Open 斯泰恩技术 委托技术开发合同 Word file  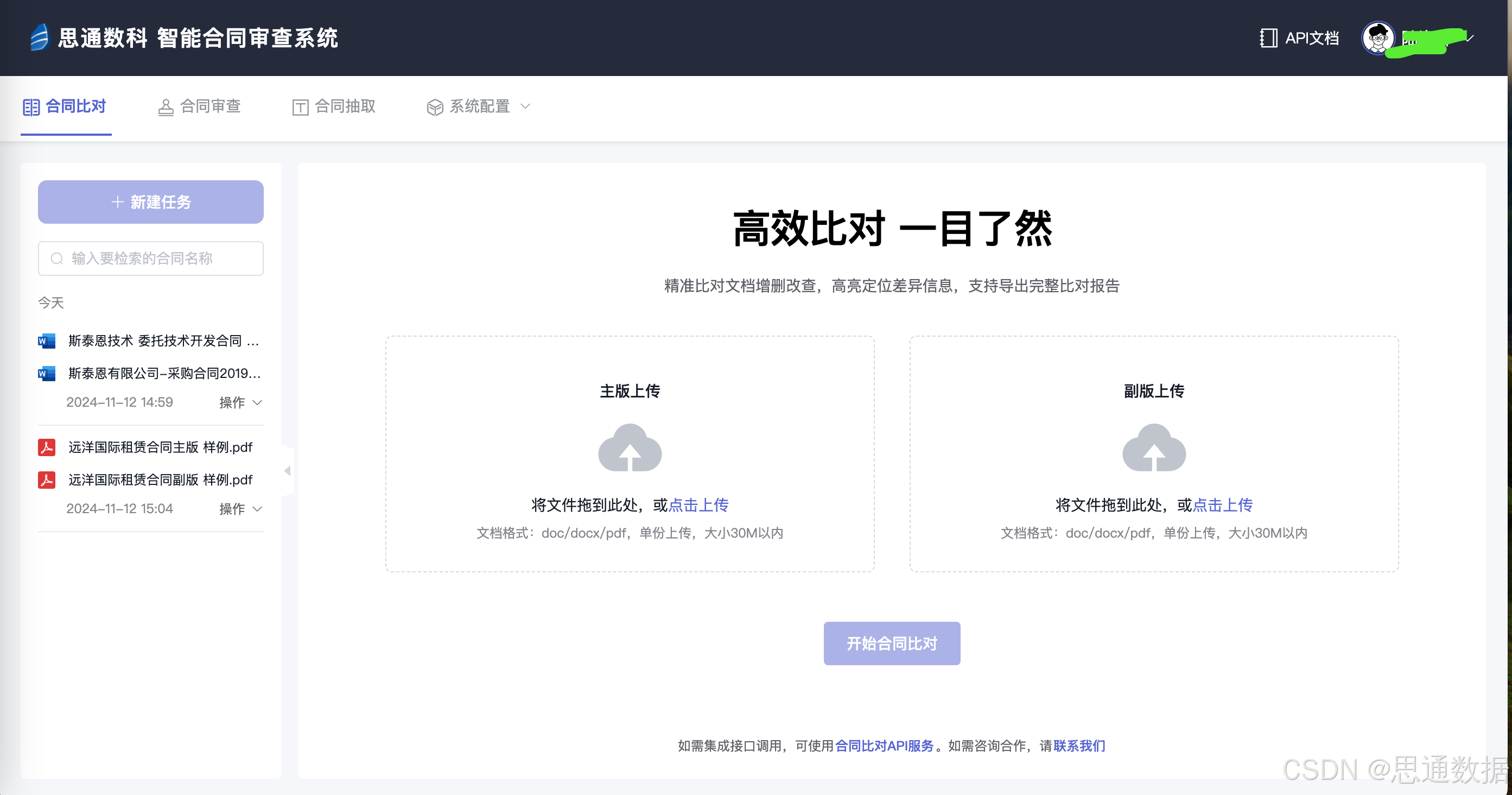tap(163, 340)
